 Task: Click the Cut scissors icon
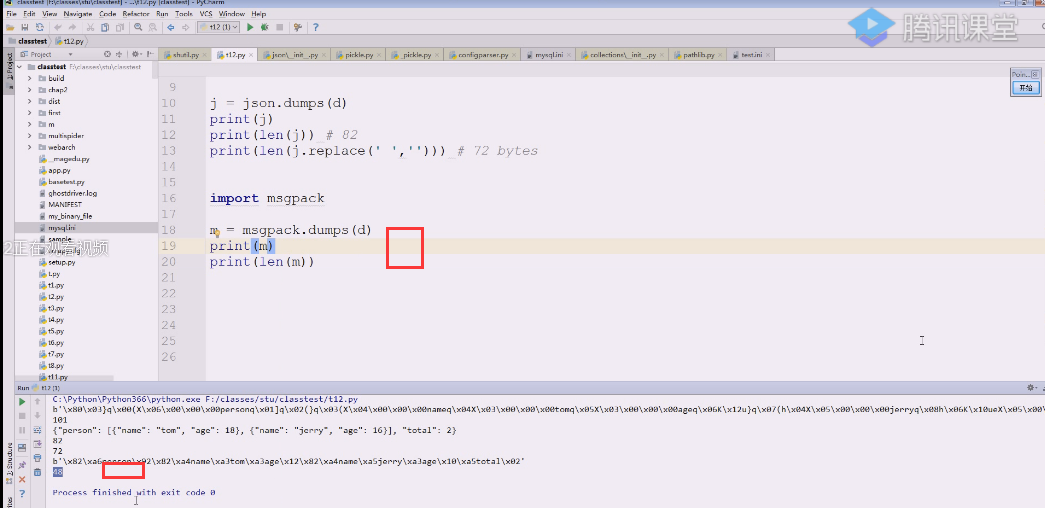(x=90, y=27)
